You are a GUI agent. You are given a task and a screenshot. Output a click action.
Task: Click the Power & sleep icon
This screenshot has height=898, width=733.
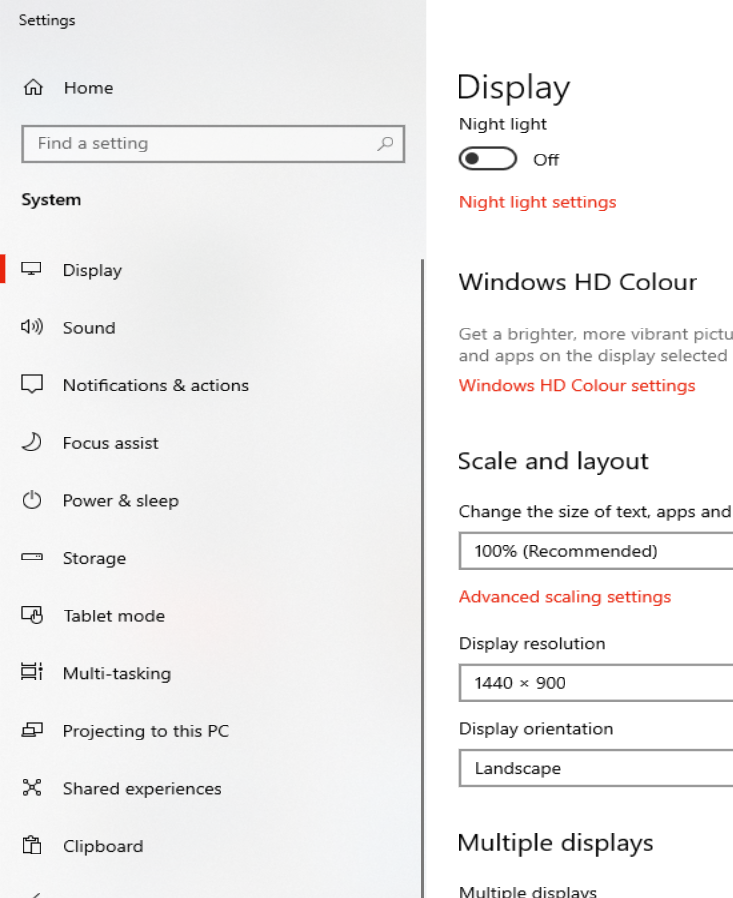(31, 500)
